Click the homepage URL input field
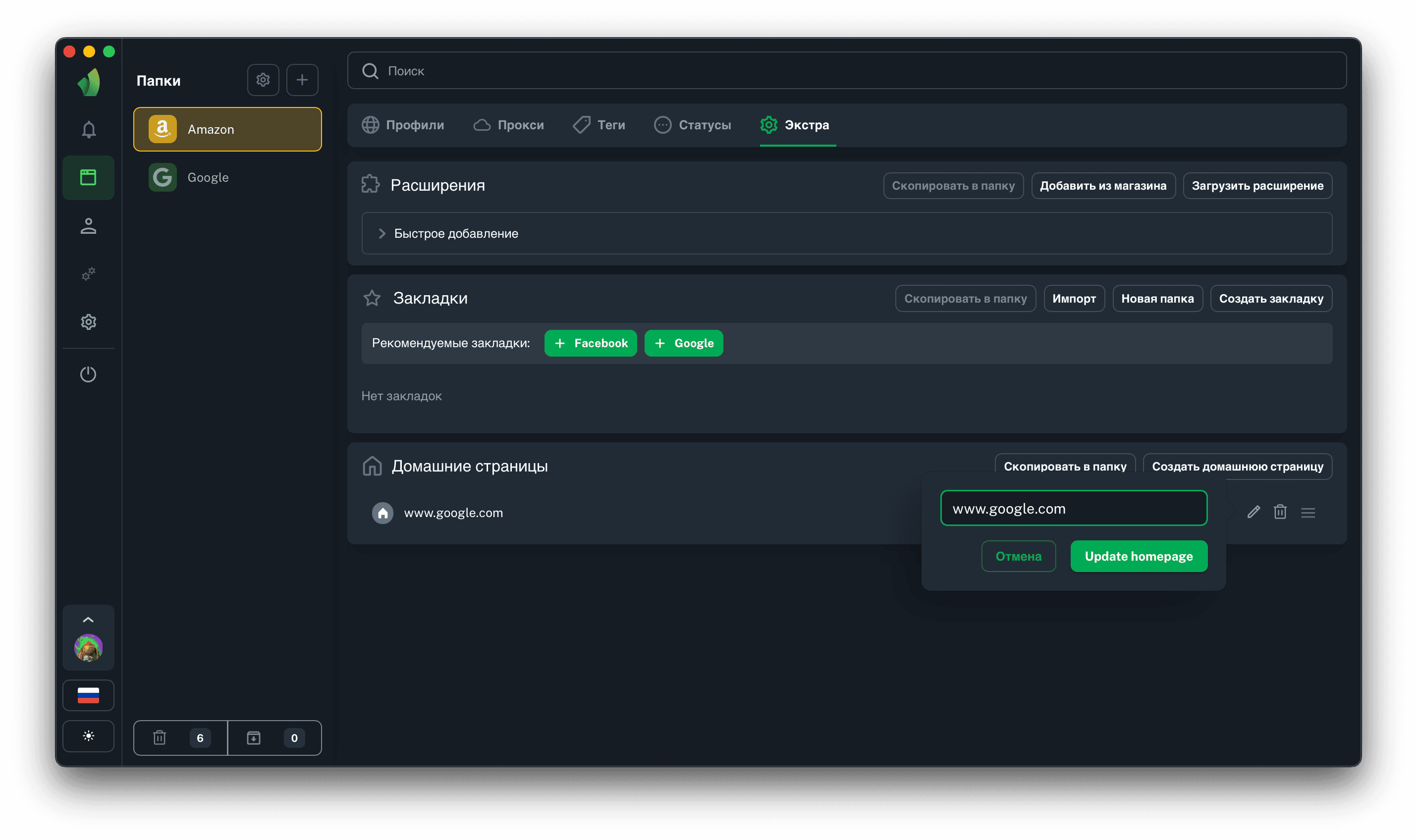Screen dimensions: 1417x840 pos(1073,508)
